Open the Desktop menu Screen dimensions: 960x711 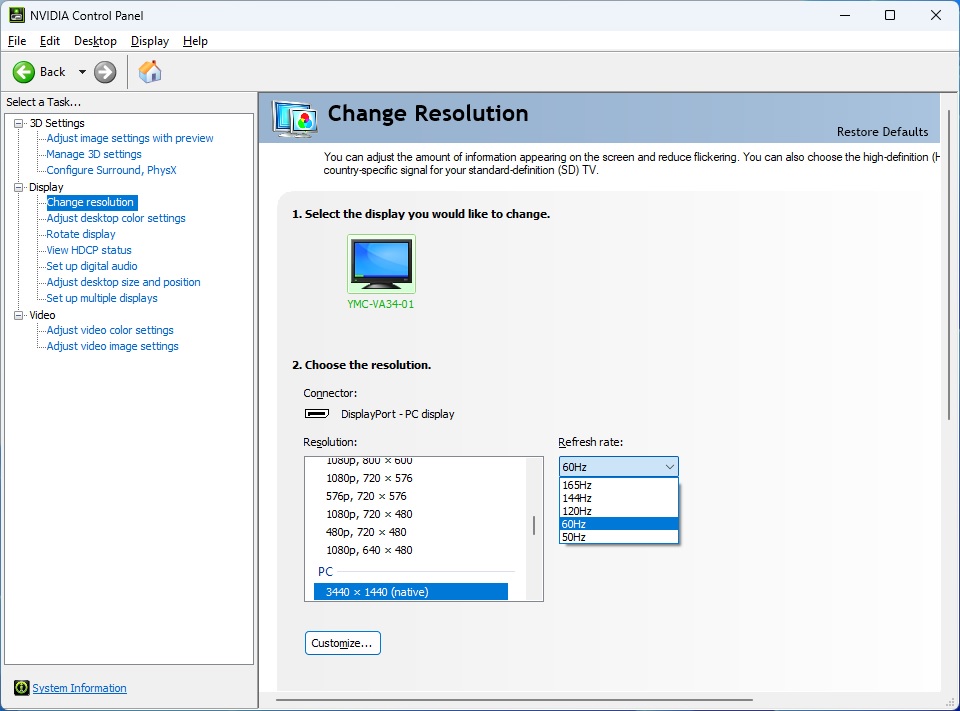(x=95, y=41)
